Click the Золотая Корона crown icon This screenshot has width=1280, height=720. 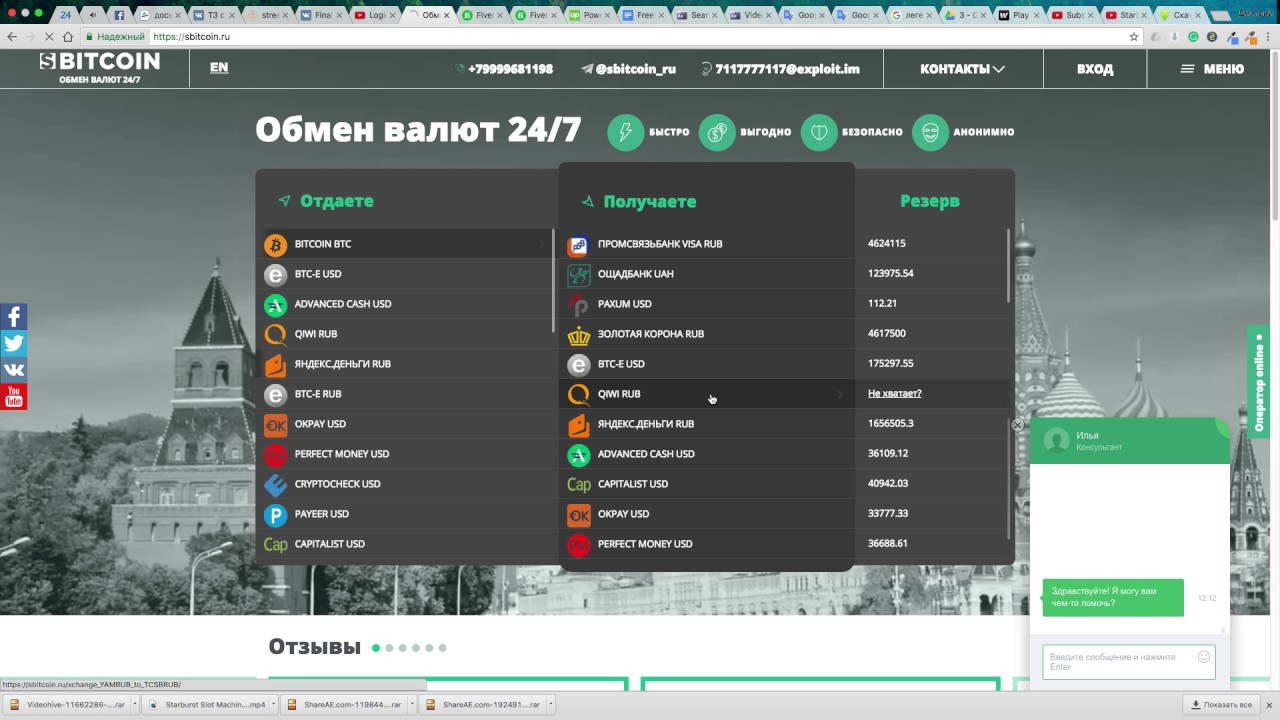(x=578, y=334)
